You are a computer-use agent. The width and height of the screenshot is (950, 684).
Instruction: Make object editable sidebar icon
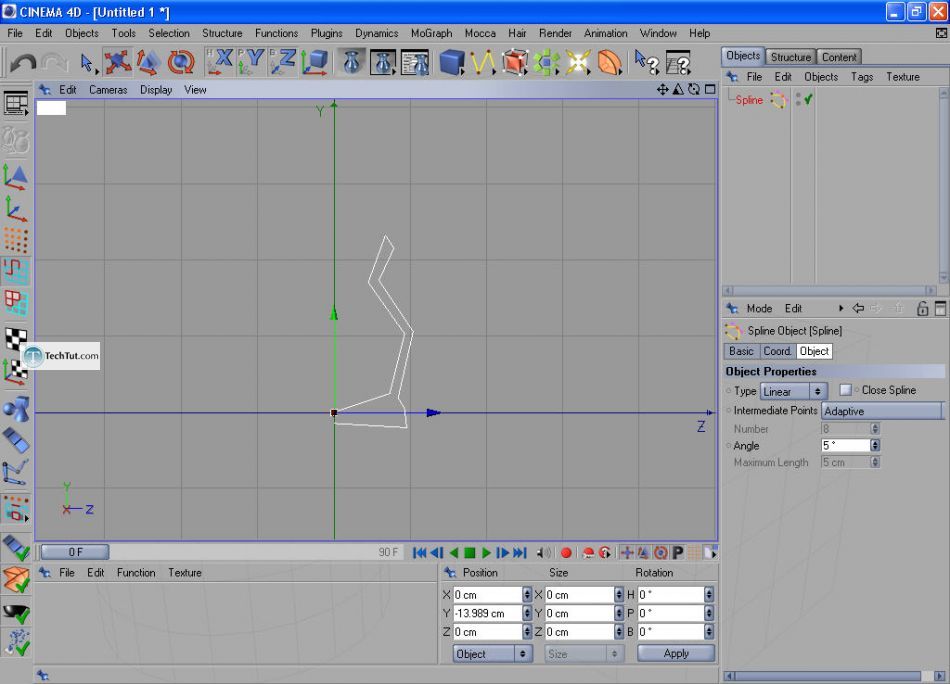pyautogui.click(x=16, y=141)
